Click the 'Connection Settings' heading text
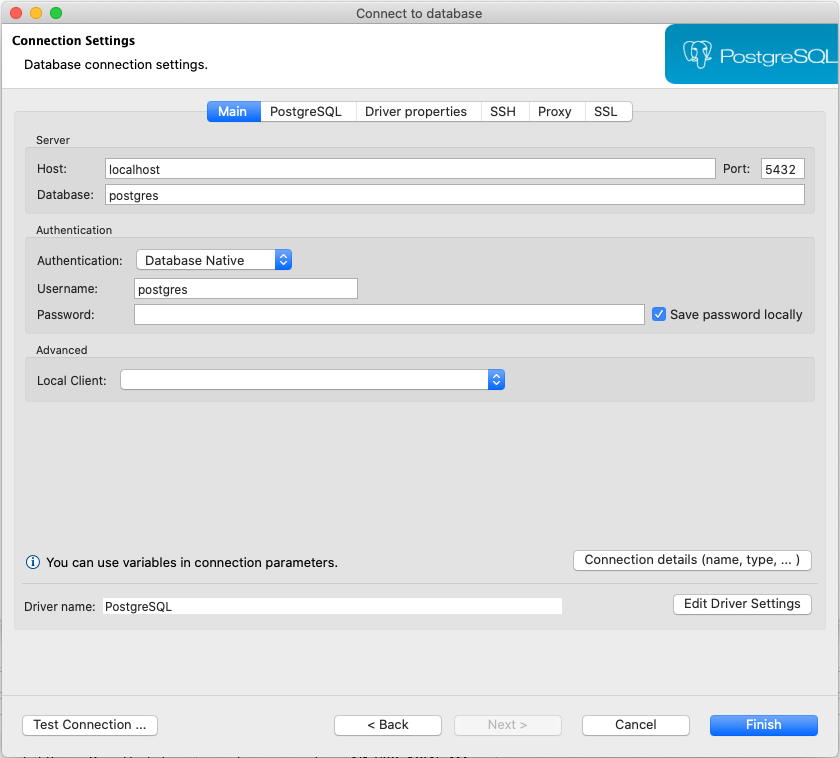This screenshot has width=840, height=758. (73, 41)
